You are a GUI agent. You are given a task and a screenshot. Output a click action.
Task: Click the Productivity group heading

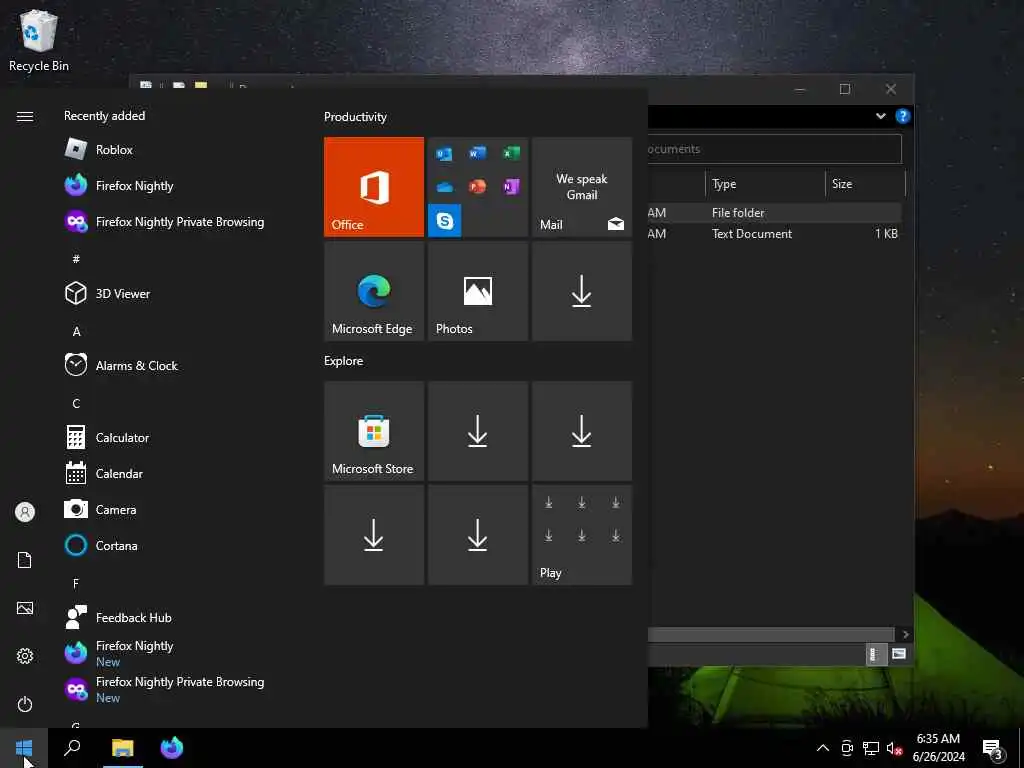pyautogui.click(x=355, y=117)
